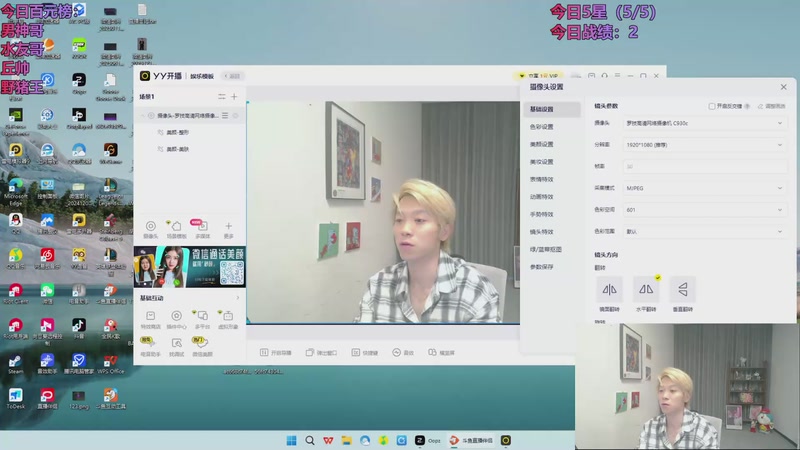This screenshot has width=800, height=450.
Task: Switch to color settings (色彩设置) tab
Action: point(541,127)
